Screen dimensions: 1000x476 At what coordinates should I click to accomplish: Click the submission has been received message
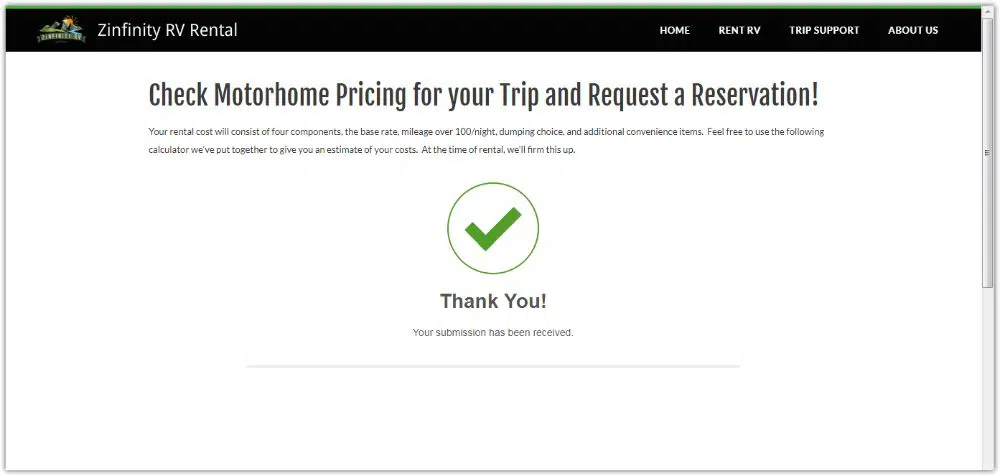(x=493, y=332)
